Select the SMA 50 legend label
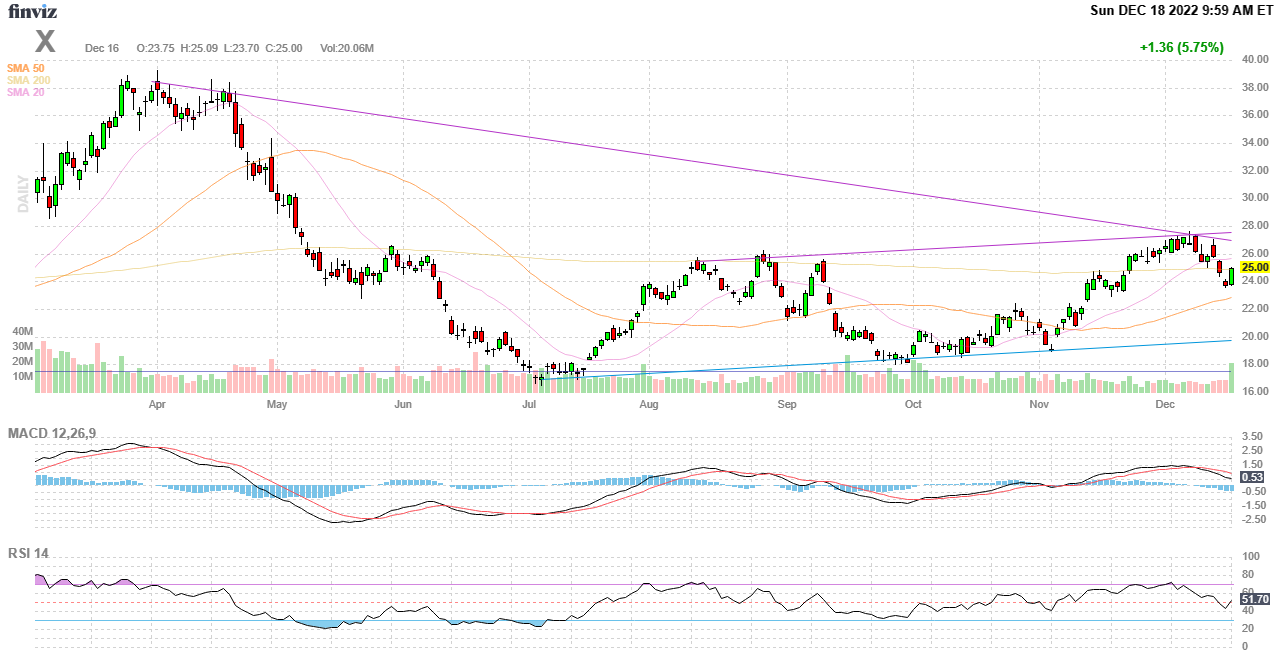The height and width of the screenshot is (662, 1282). pos(26,68)
